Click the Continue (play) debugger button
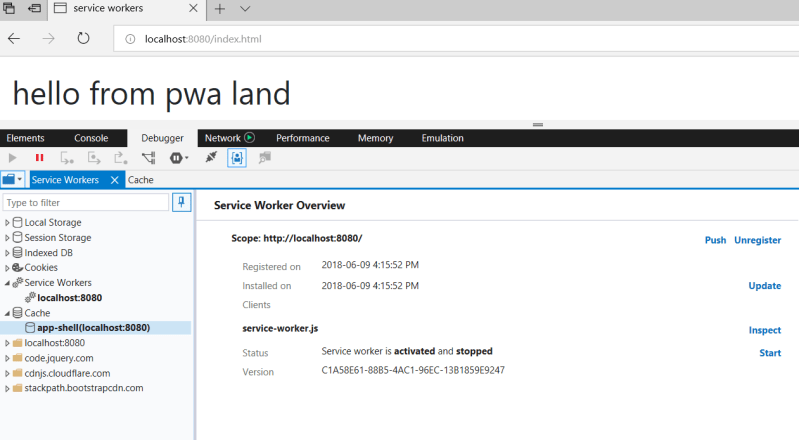799x440 pixels. coord(13,158)
